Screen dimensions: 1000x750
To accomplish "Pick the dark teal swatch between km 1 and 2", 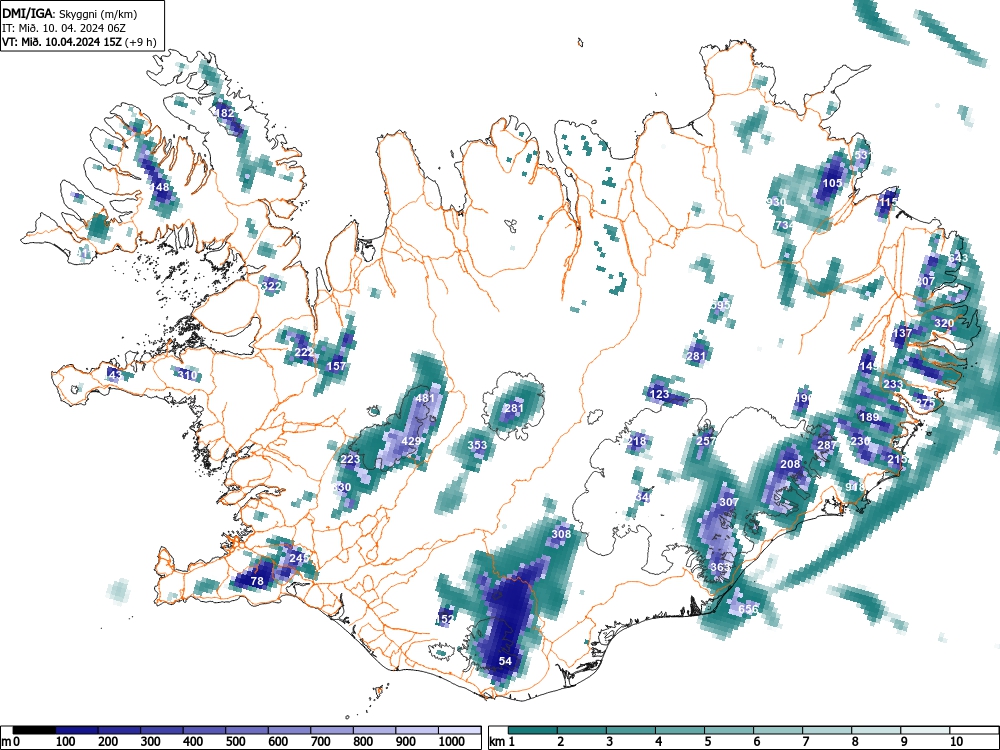I will (x=533, y=730).
